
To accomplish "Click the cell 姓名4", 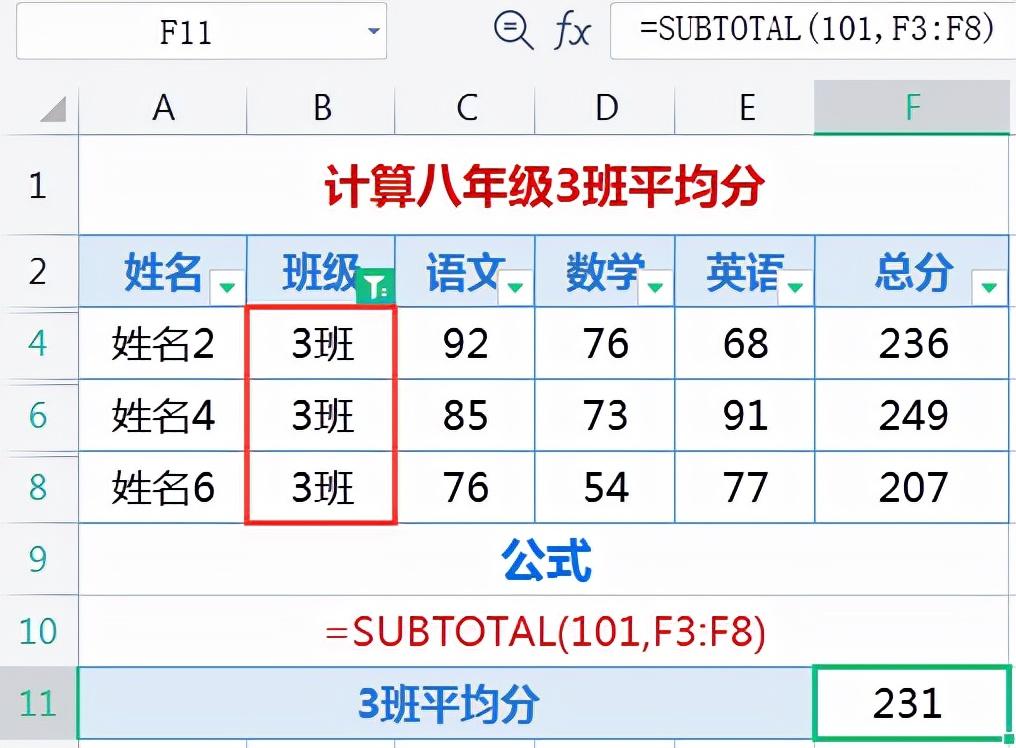I will tap(163, 415).
